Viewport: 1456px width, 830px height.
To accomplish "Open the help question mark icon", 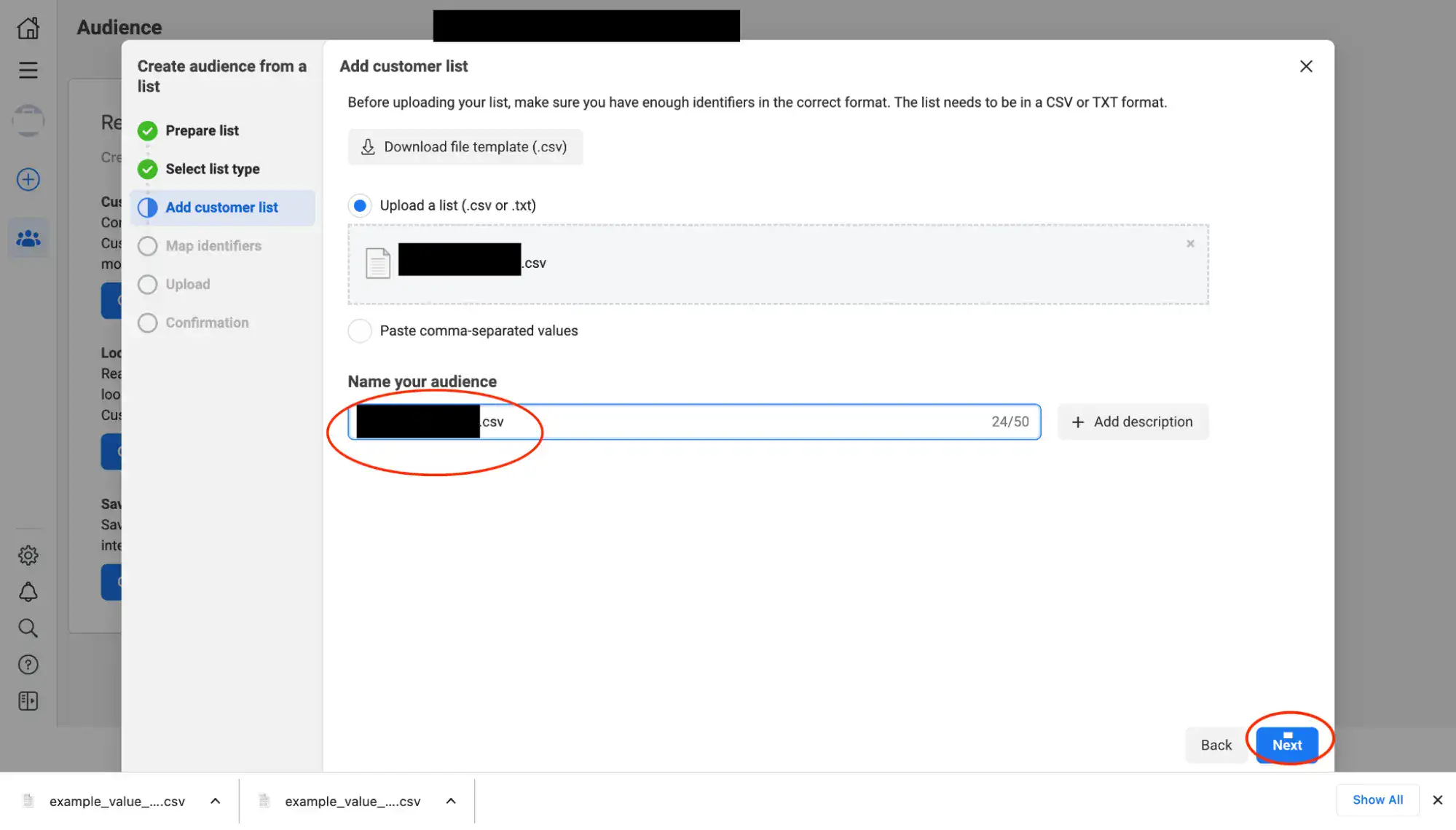I will [x=28, y=665].
